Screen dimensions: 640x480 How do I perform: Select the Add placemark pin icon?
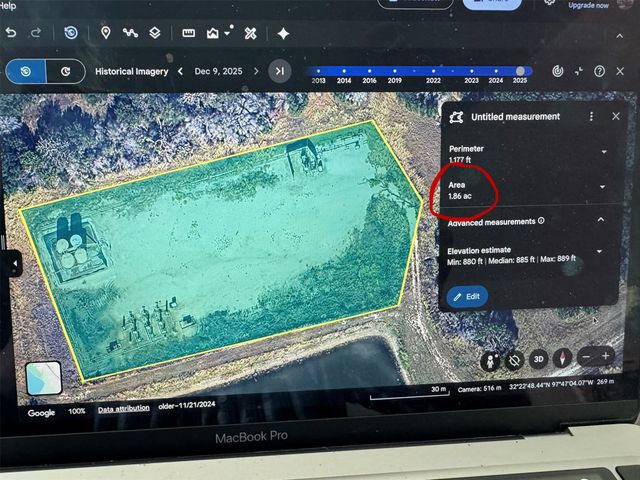[x=105, y=33]
